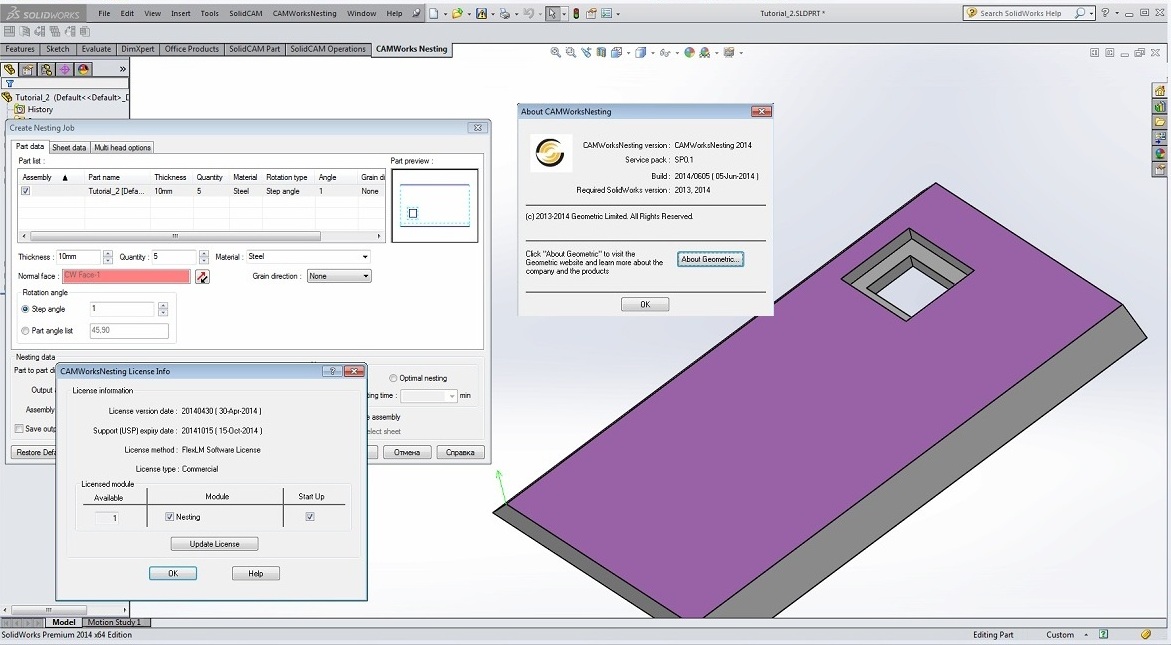This screenshot has height=645, width=1171.
Task: Expand the manager pane tabs chevron
Action: pyautogui.click(x=122, y=69)
